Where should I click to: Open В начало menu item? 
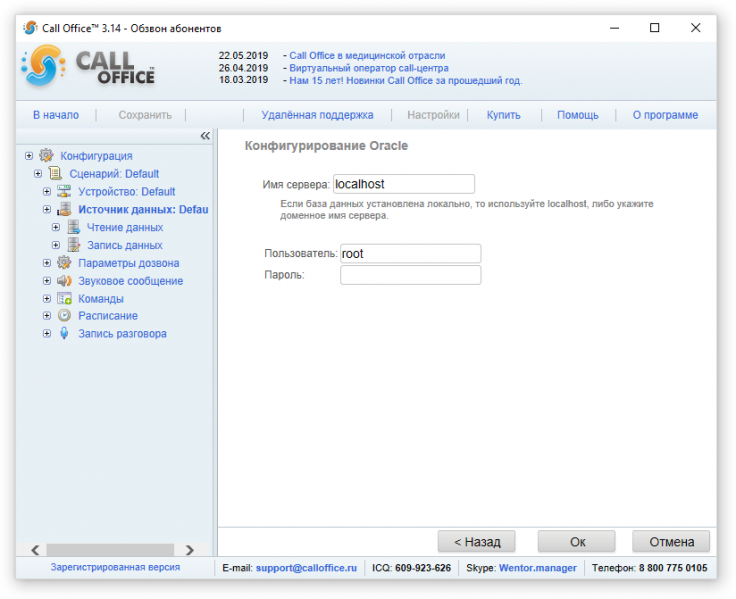click(56, 115)
